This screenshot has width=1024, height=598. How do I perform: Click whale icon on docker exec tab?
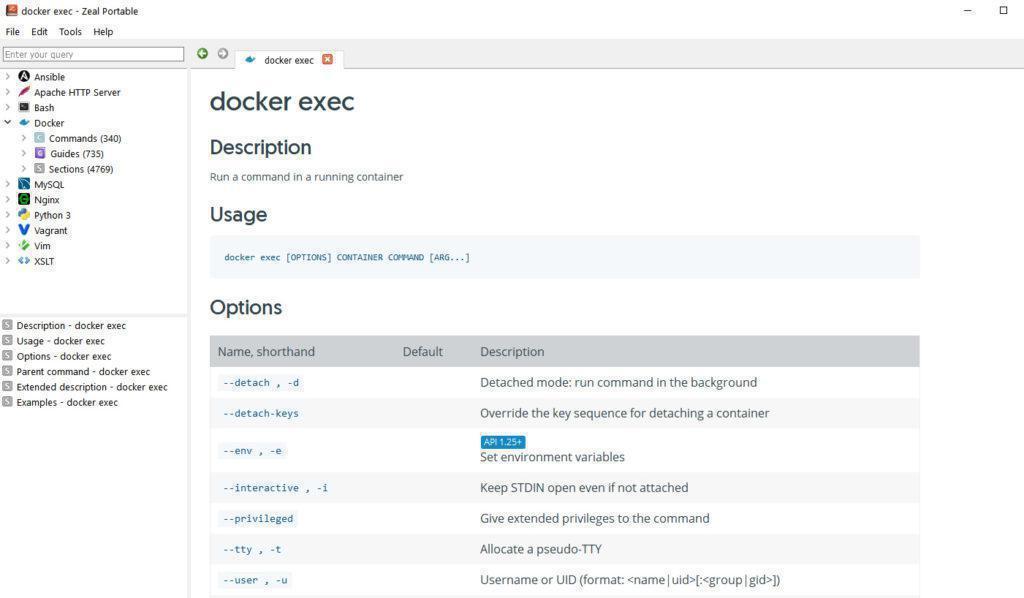click(250, 59)
